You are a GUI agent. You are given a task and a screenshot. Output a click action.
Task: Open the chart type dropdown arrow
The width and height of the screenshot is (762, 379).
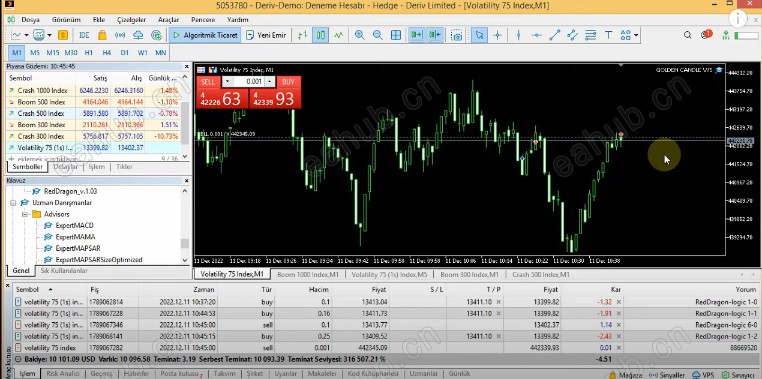pos(26,35)
